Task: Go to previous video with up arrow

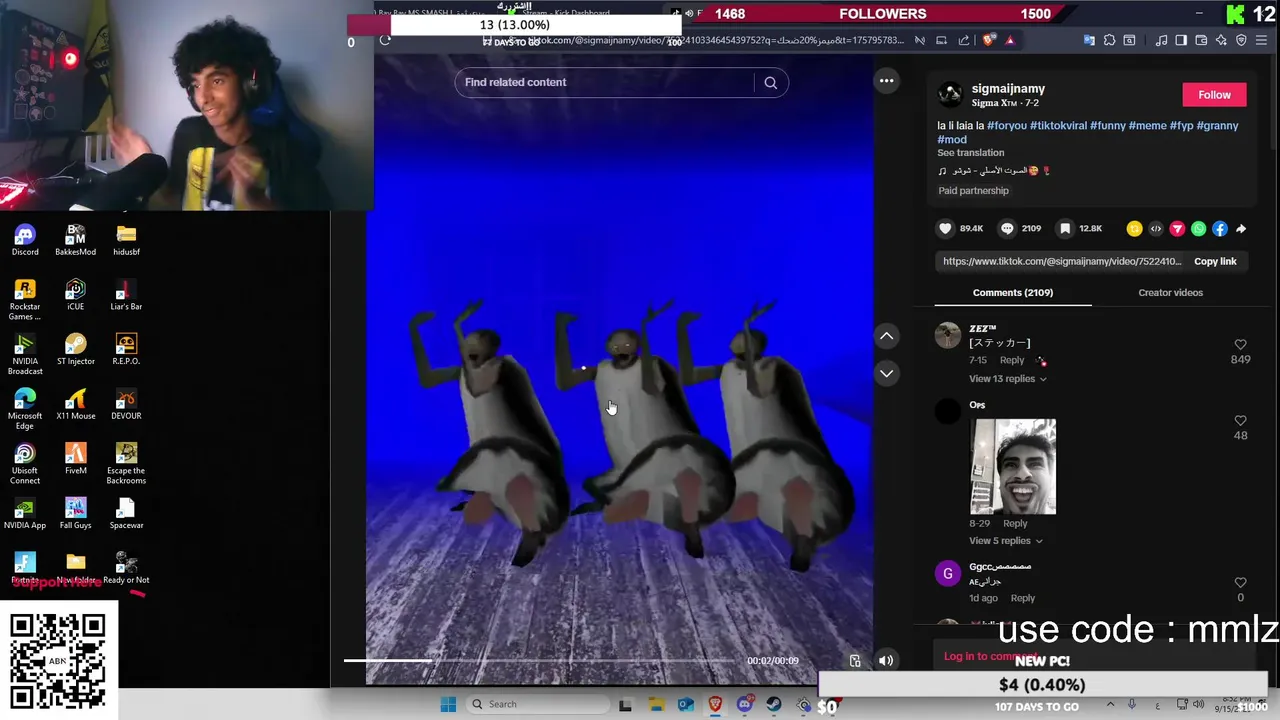Action: (887, 336)
